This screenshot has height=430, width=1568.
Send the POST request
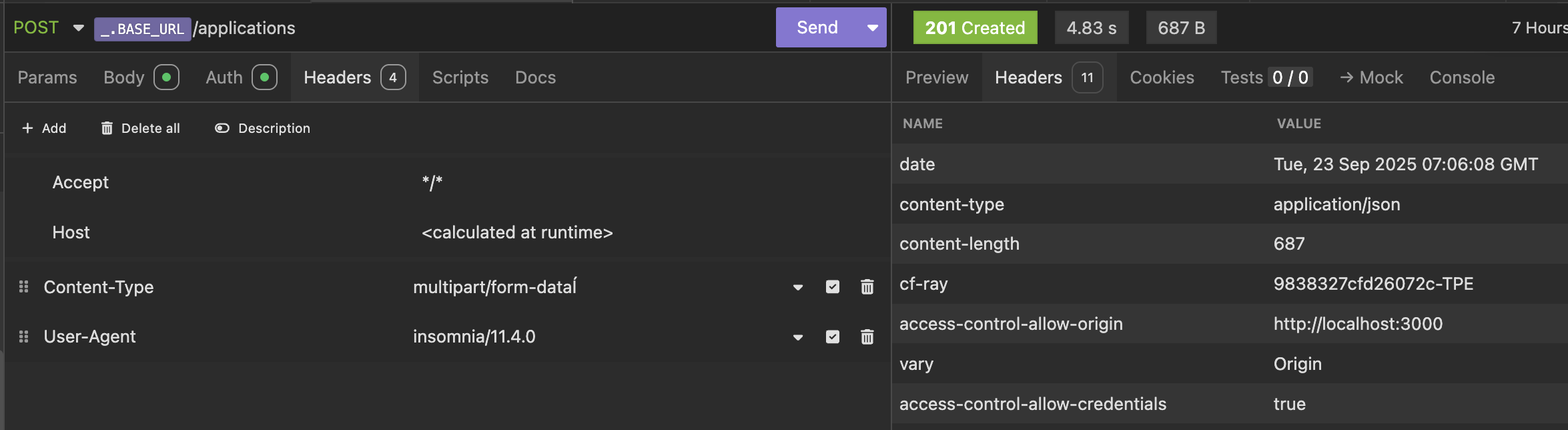pyautogui.click(x=817, y=28)
